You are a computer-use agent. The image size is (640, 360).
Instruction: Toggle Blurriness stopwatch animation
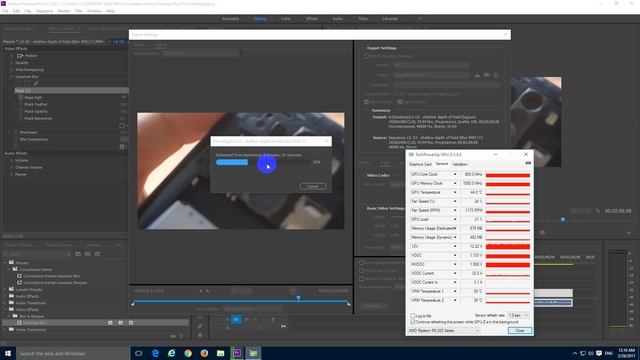point(16,132)
